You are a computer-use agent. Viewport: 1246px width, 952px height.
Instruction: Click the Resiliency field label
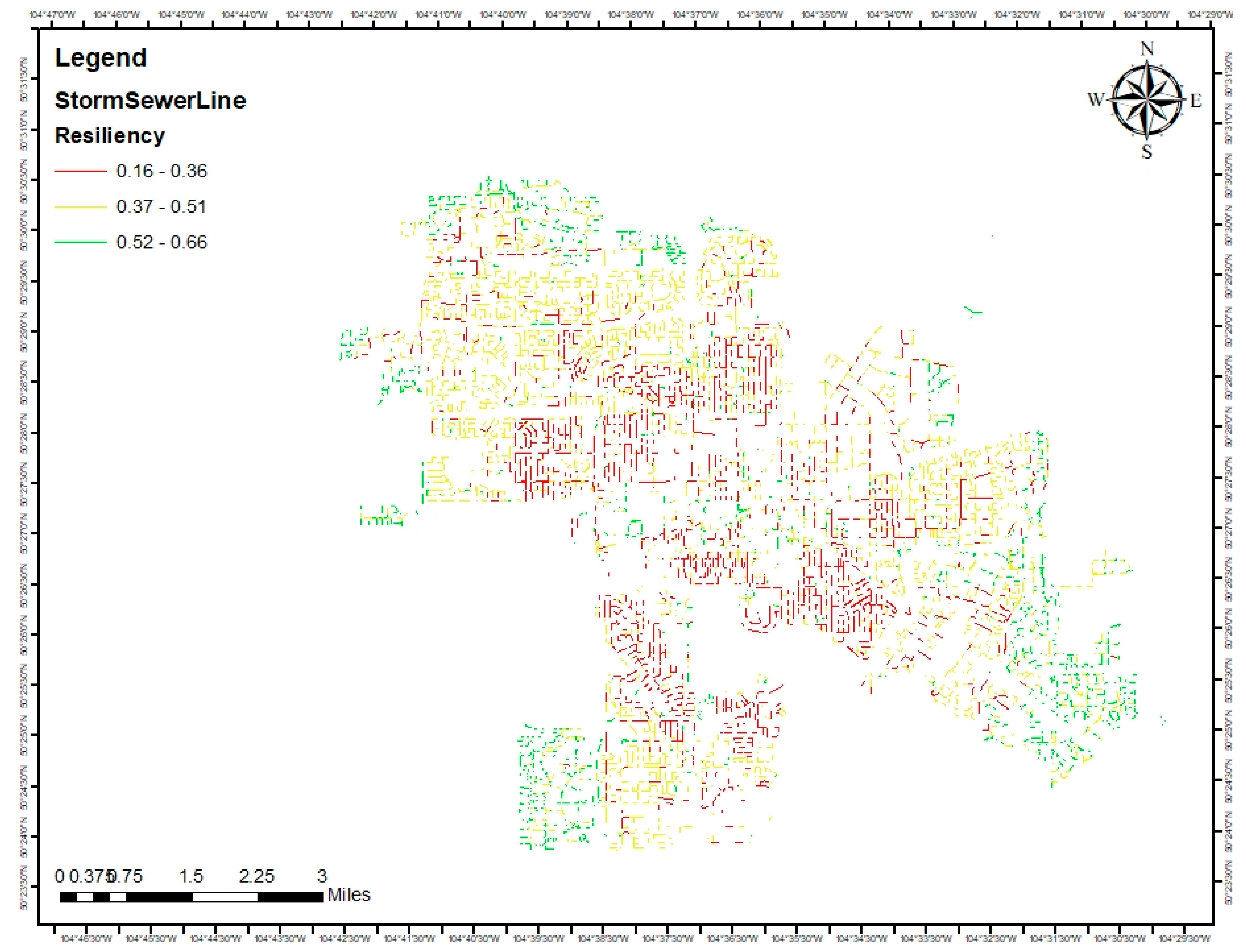[110, 136]
